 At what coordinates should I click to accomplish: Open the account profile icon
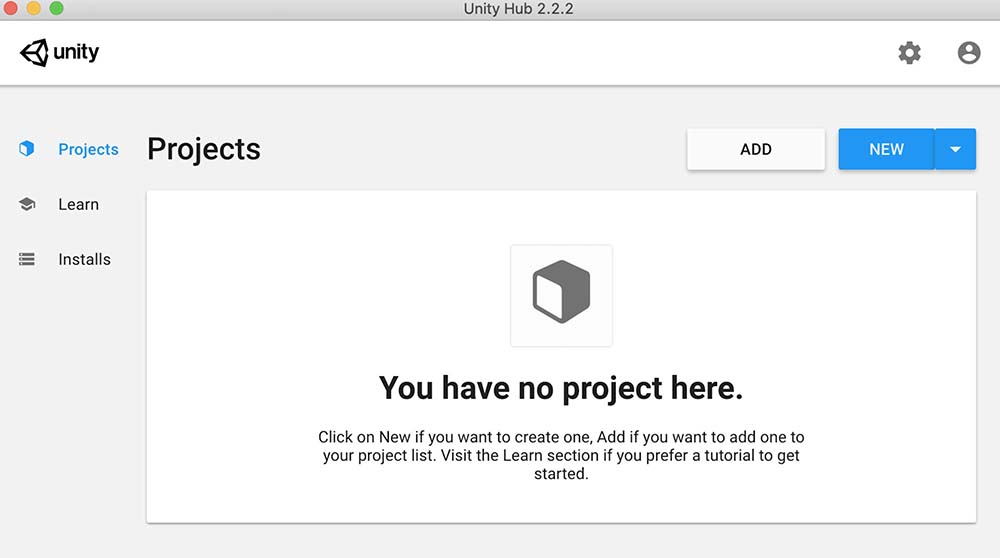(x=969, y=53)
